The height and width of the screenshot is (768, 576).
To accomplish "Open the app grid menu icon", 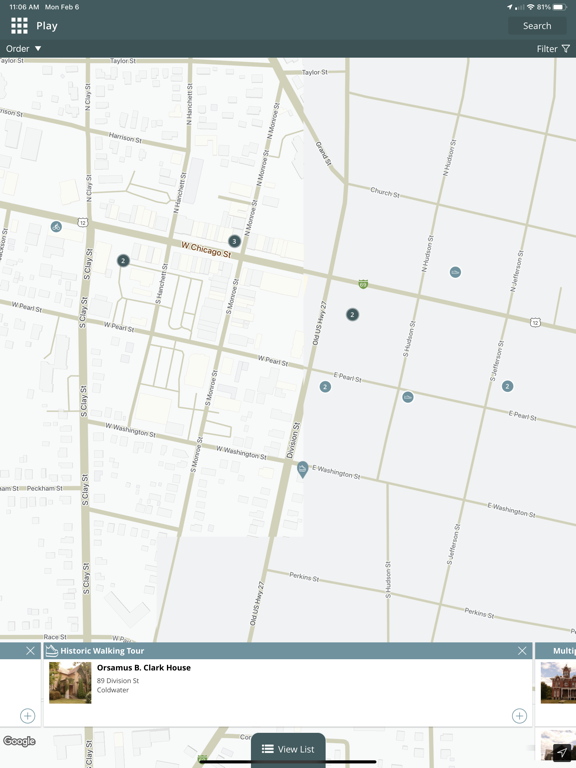I will coord(19,26).
